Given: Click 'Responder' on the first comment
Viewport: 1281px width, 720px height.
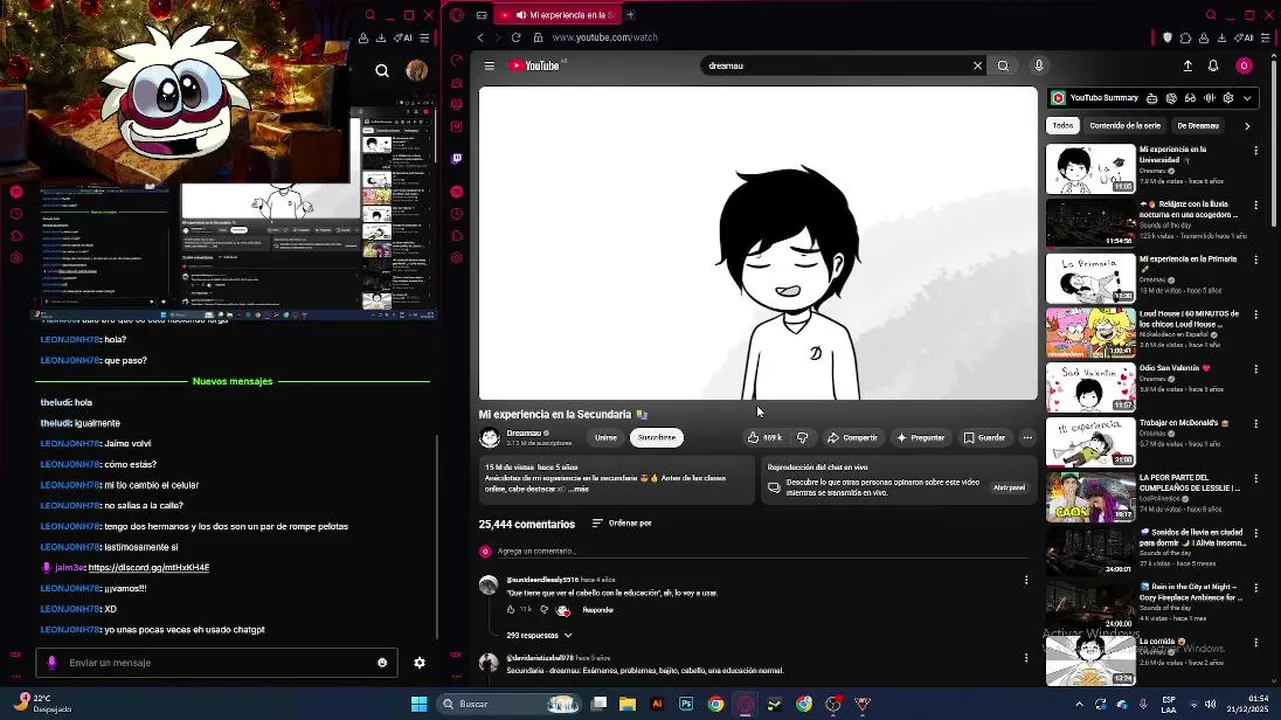Looking at the screenshot, I should coord(598,610).
